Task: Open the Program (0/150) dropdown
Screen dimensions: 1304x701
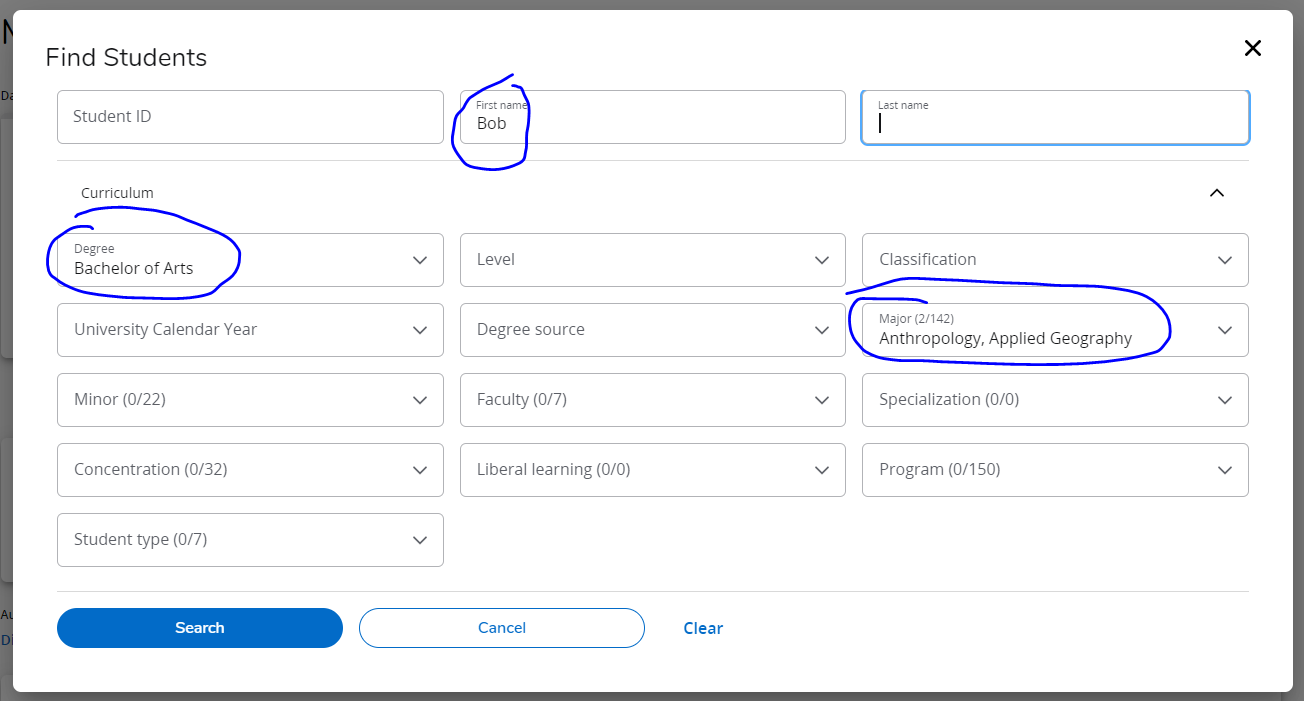Action: 1055,470
